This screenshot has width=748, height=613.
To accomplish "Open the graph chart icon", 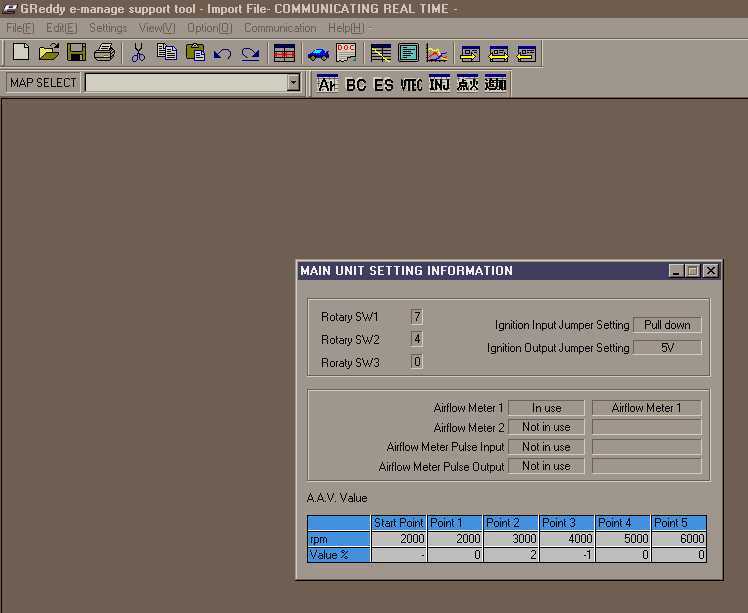I will [x=436, y=53].
